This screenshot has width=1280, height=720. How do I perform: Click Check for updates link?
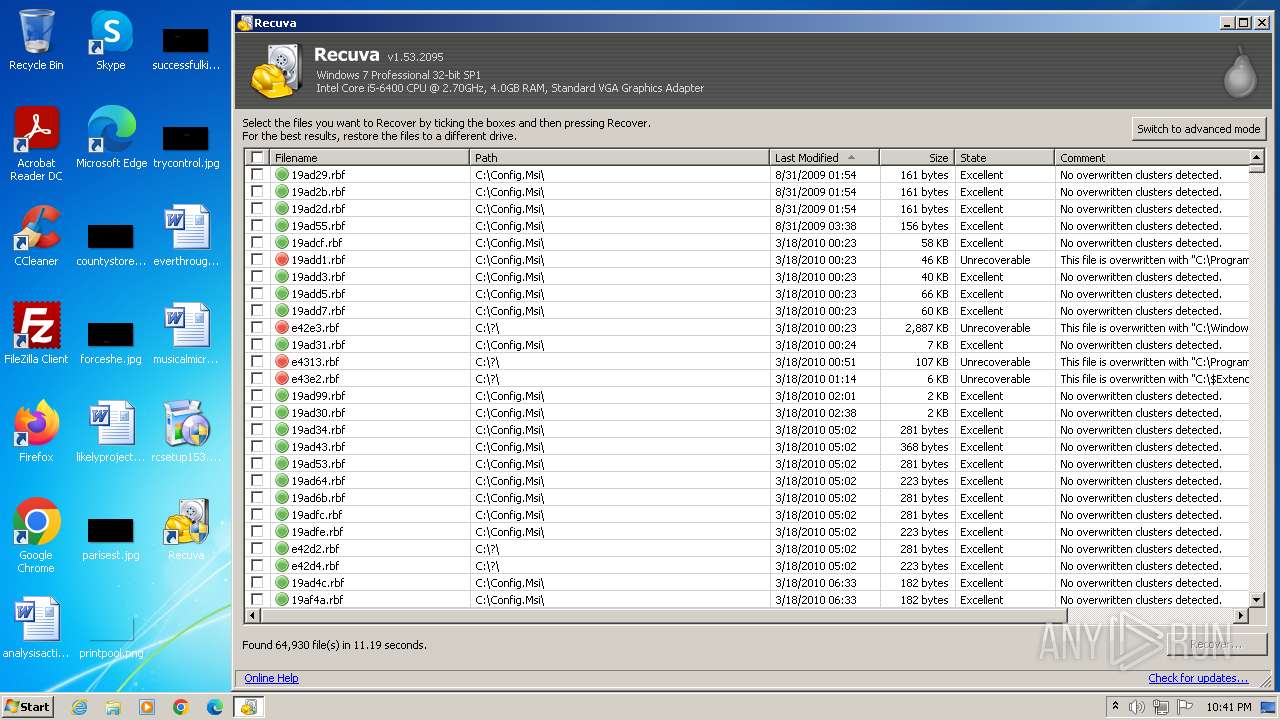point(1198,678)
